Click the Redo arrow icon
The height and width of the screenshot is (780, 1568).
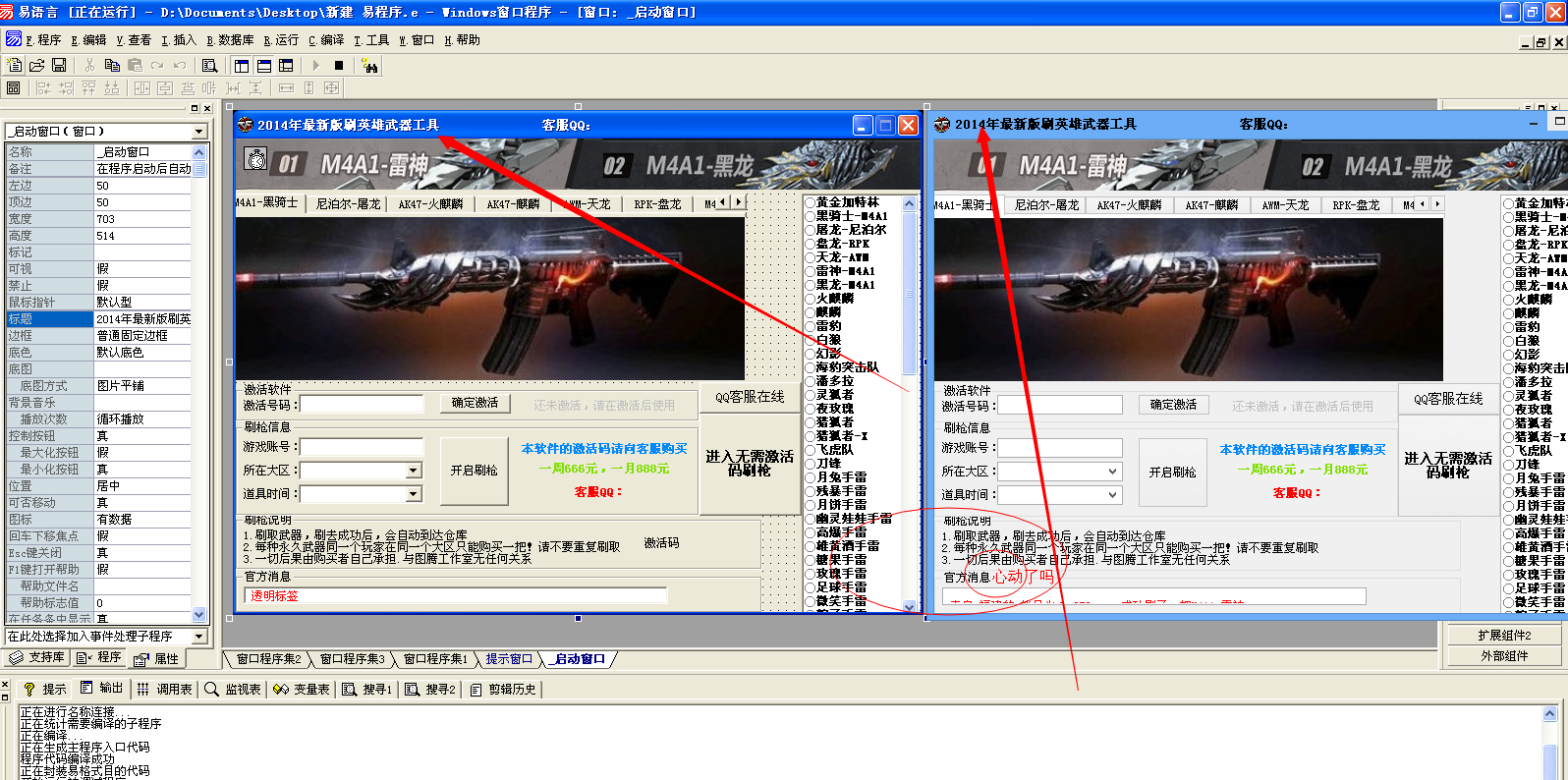click(x=157, y=65)
